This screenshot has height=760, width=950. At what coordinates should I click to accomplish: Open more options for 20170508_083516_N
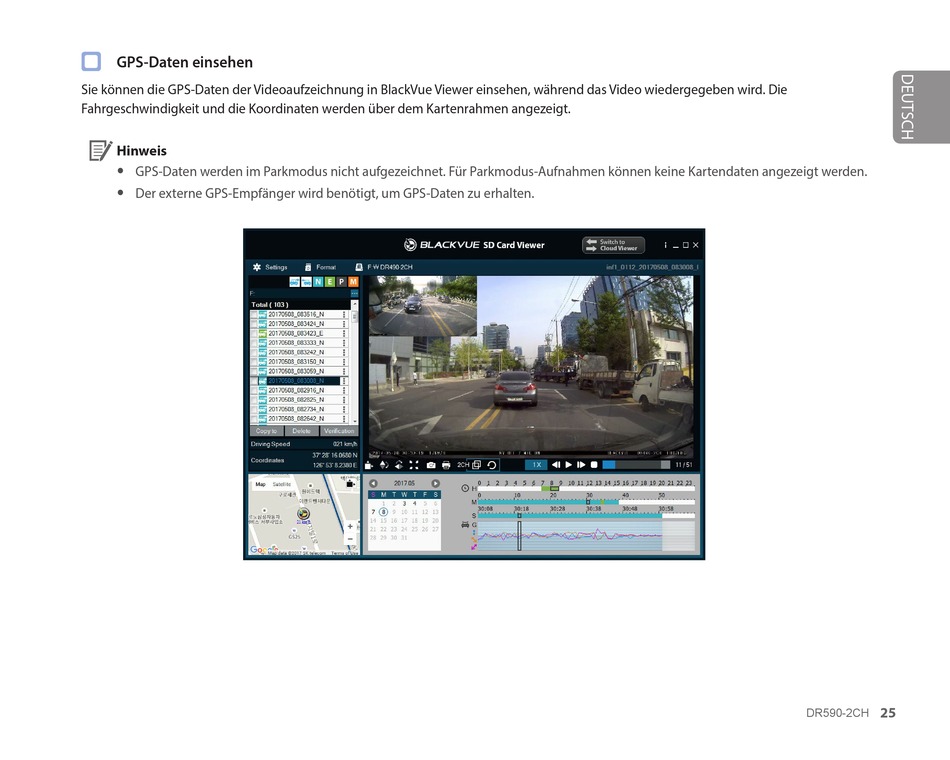(344, 315)
